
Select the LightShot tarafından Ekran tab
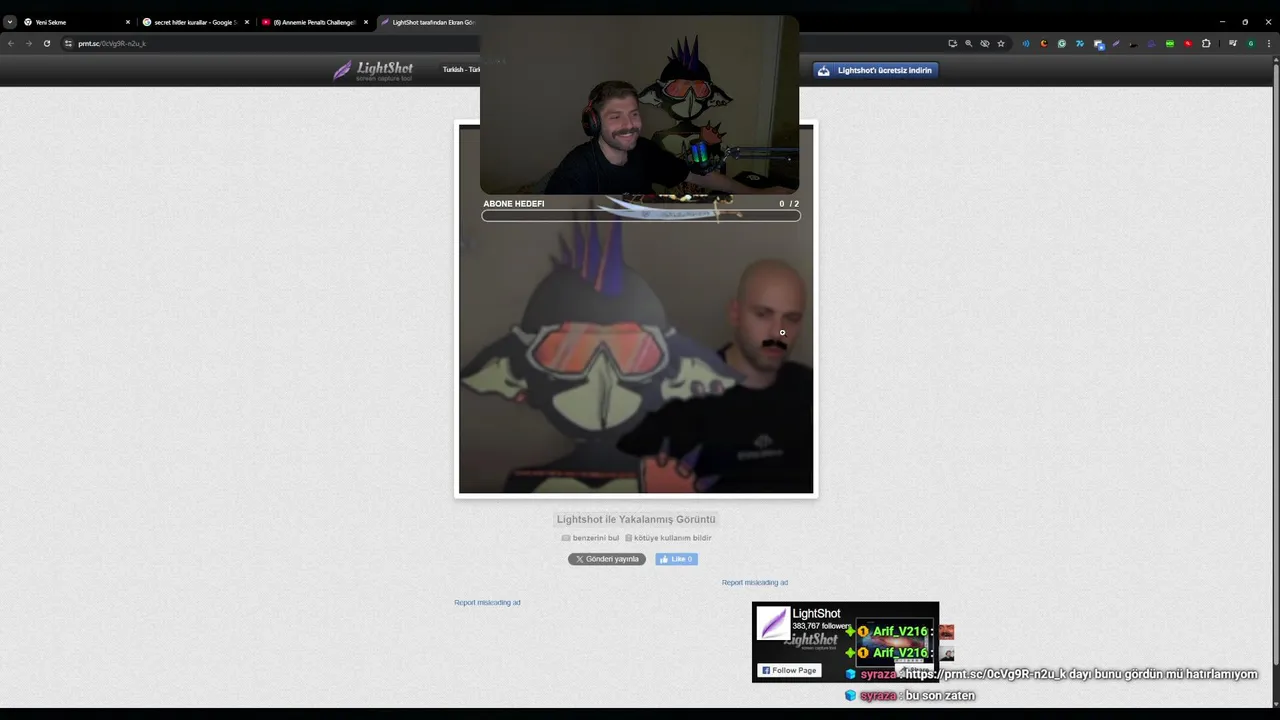click(x=430, y=22)
